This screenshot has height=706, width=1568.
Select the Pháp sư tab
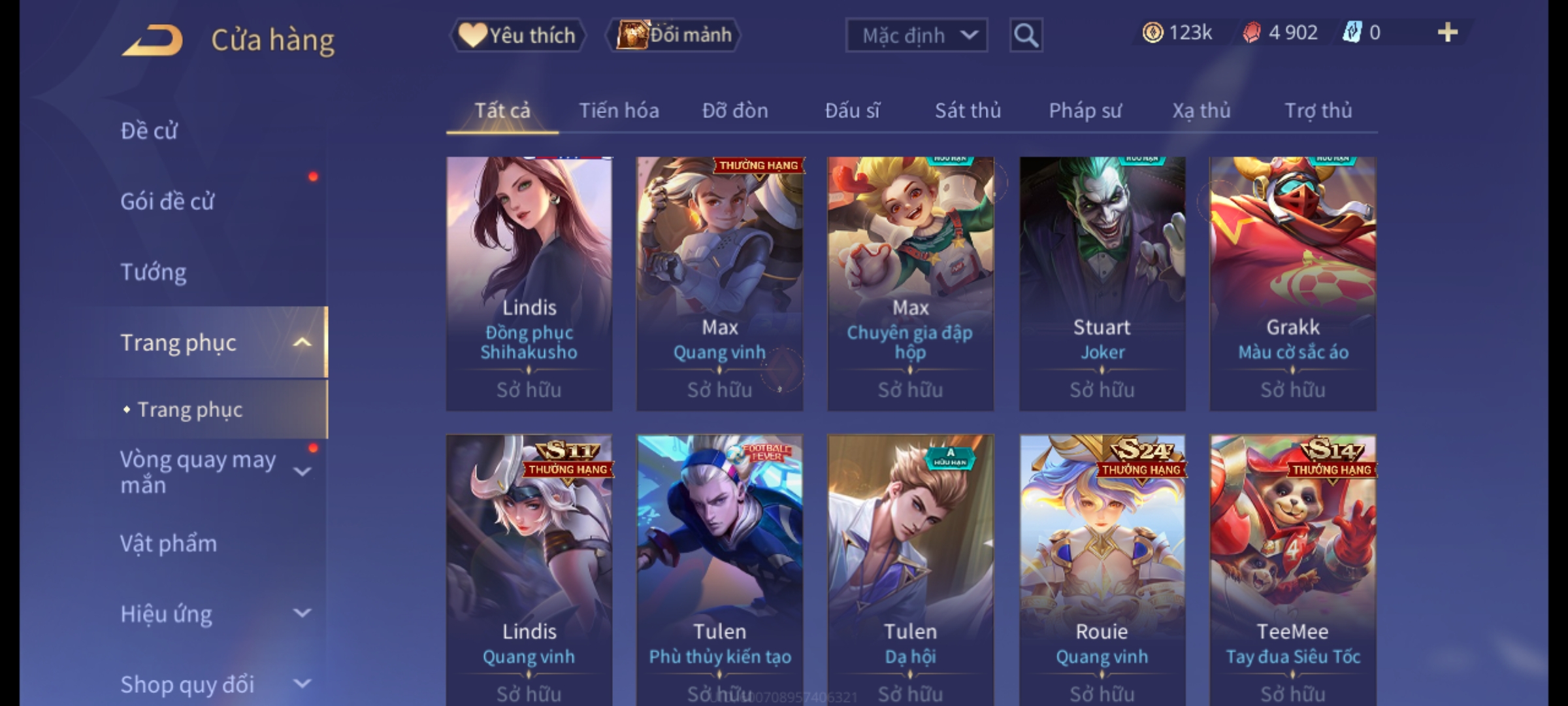click(1085, 110)
